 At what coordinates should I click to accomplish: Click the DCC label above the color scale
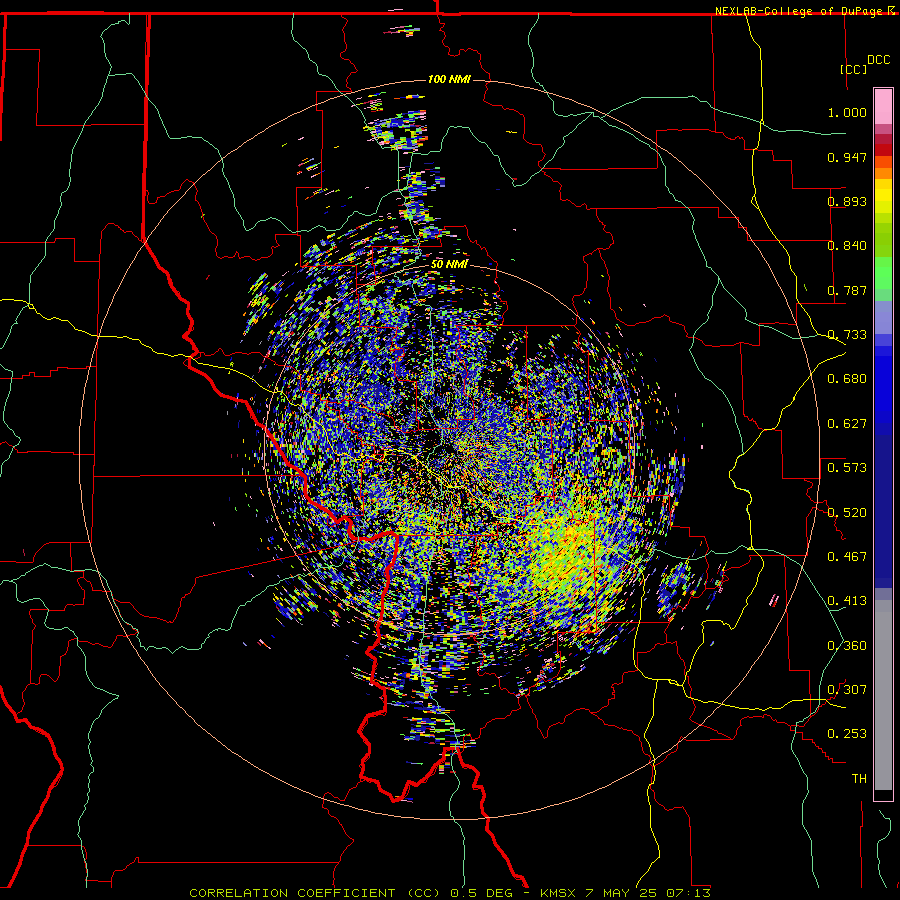(x=878, y=60)
